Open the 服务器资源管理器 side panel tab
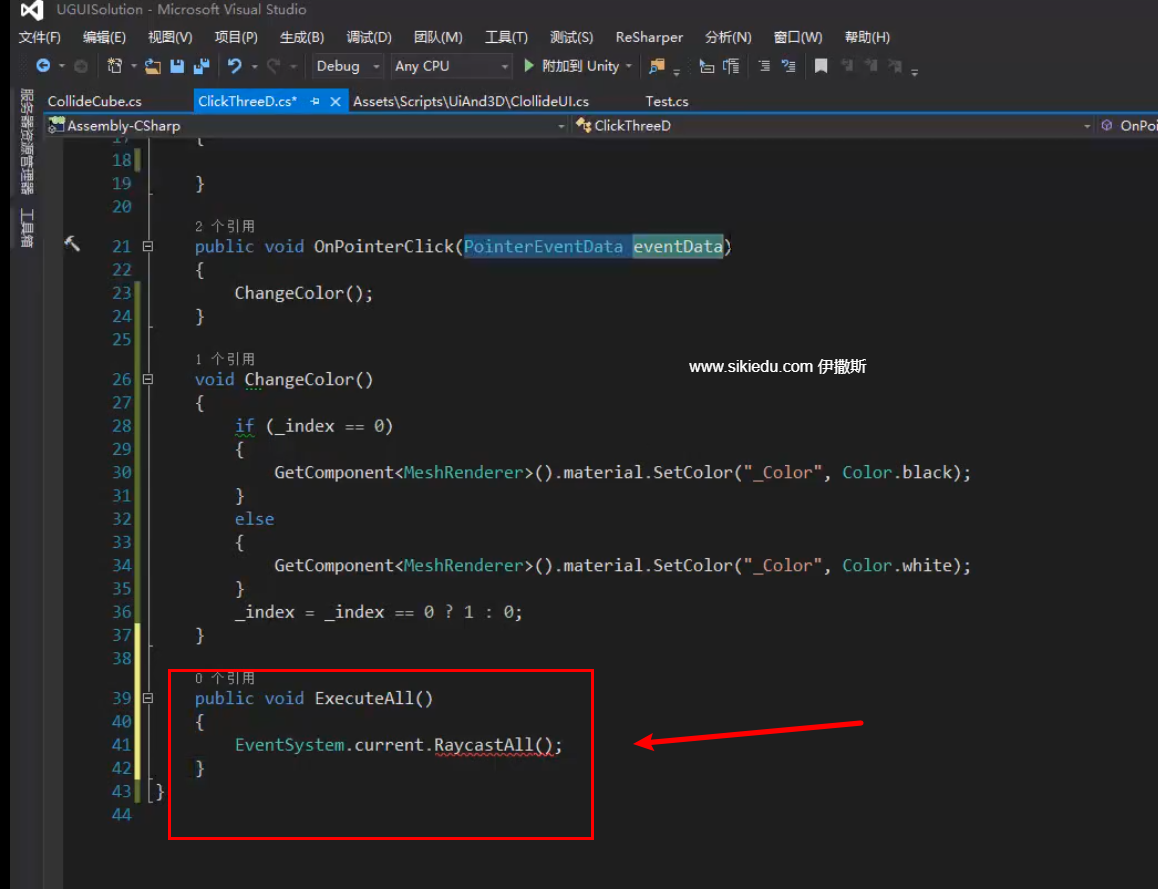Image resolution: width=1158 pixels, height=889 pixels. (x=27, y=141)
